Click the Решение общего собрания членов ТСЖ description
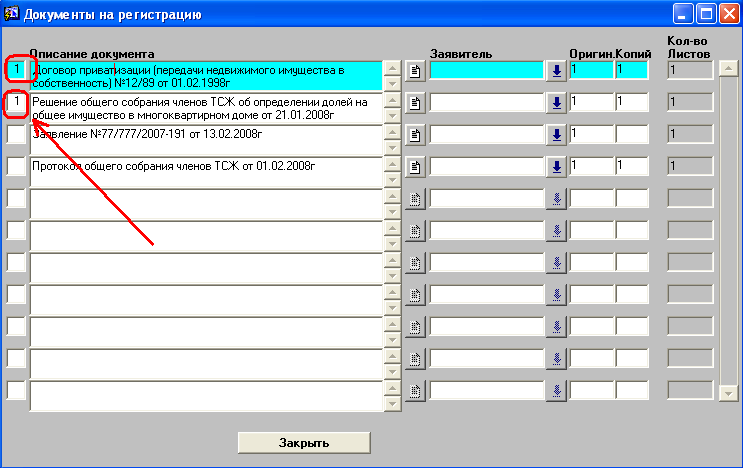 click(206, 108)
